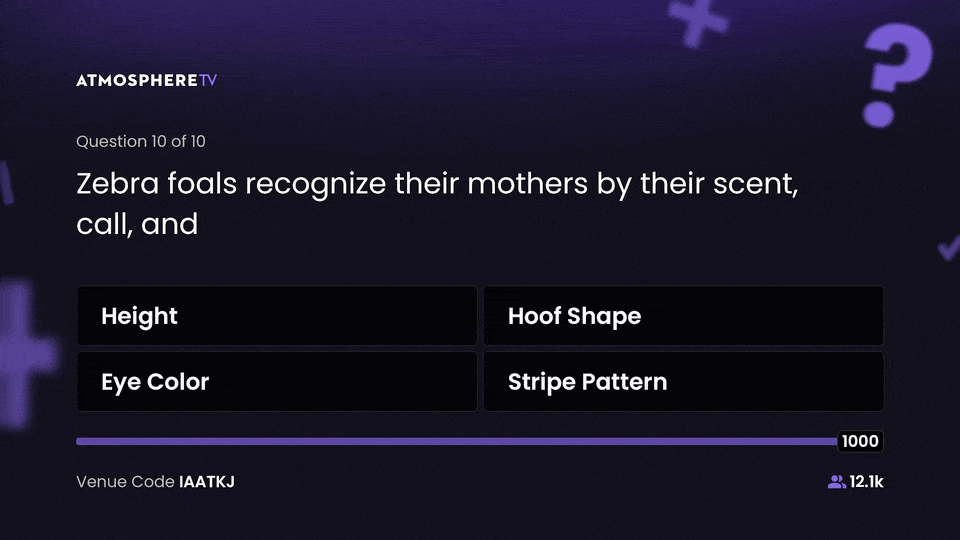960x540 pixels.
Task: Click the ATMOSPHERE wordmark in the logo
Action: click(x=136, y=80)
